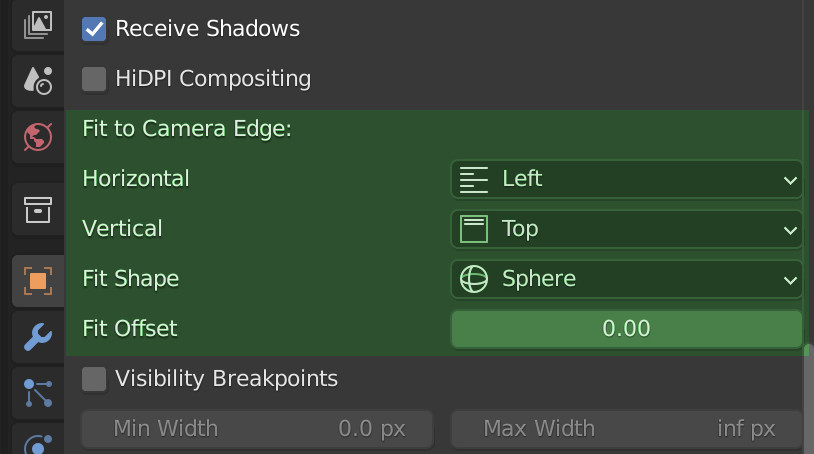Open the World properties tab

38,137
